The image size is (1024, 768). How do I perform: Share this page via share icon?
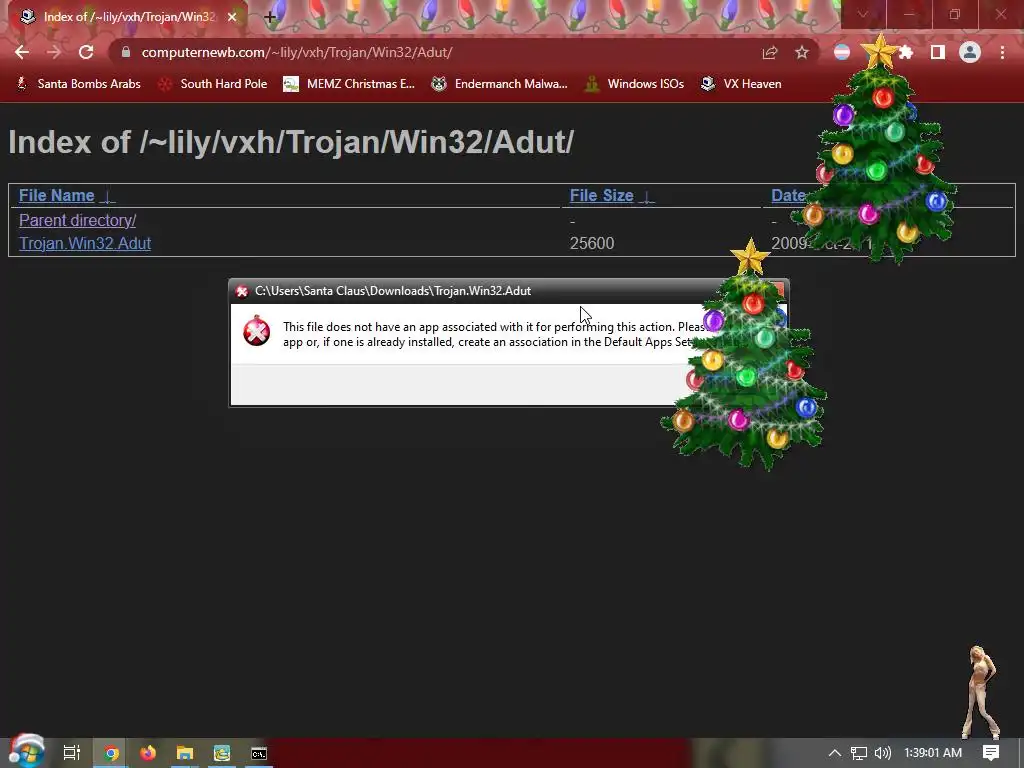point(770,52)
